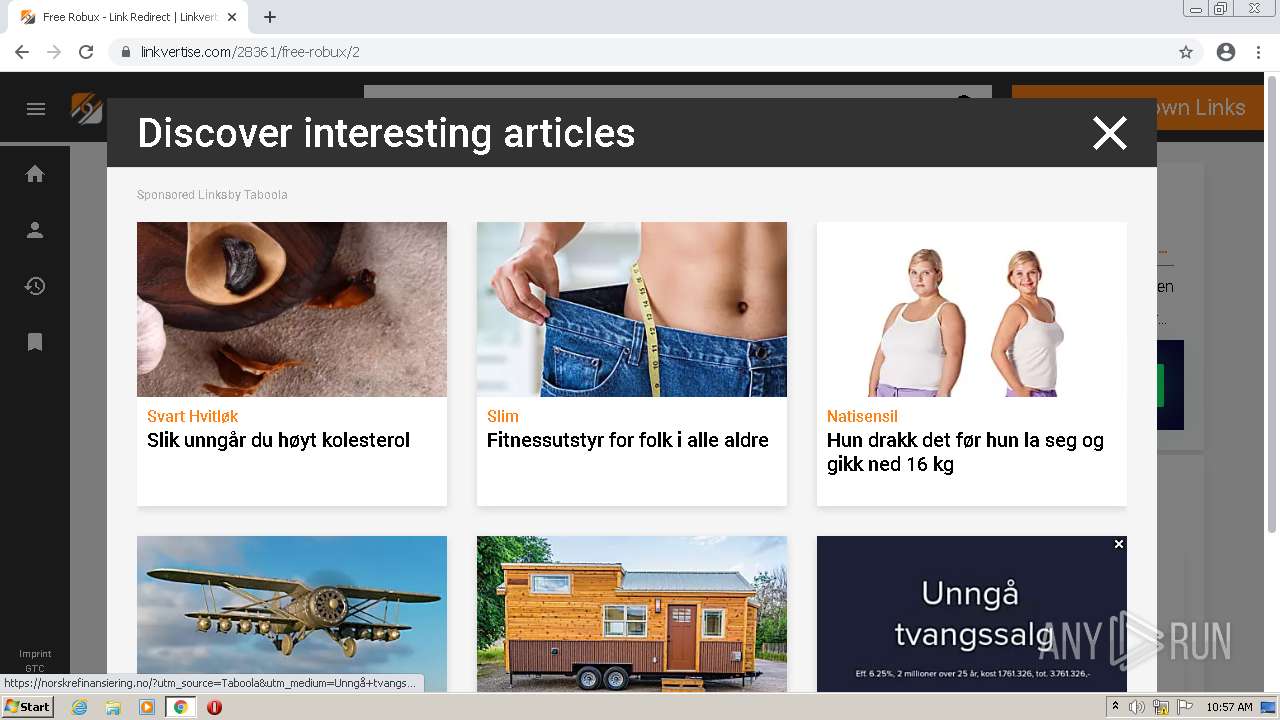The height and width of the screenshot is (720, 1280).
Task: Click headline Hun drakk det før hun la seg
Action: [965, 452]
